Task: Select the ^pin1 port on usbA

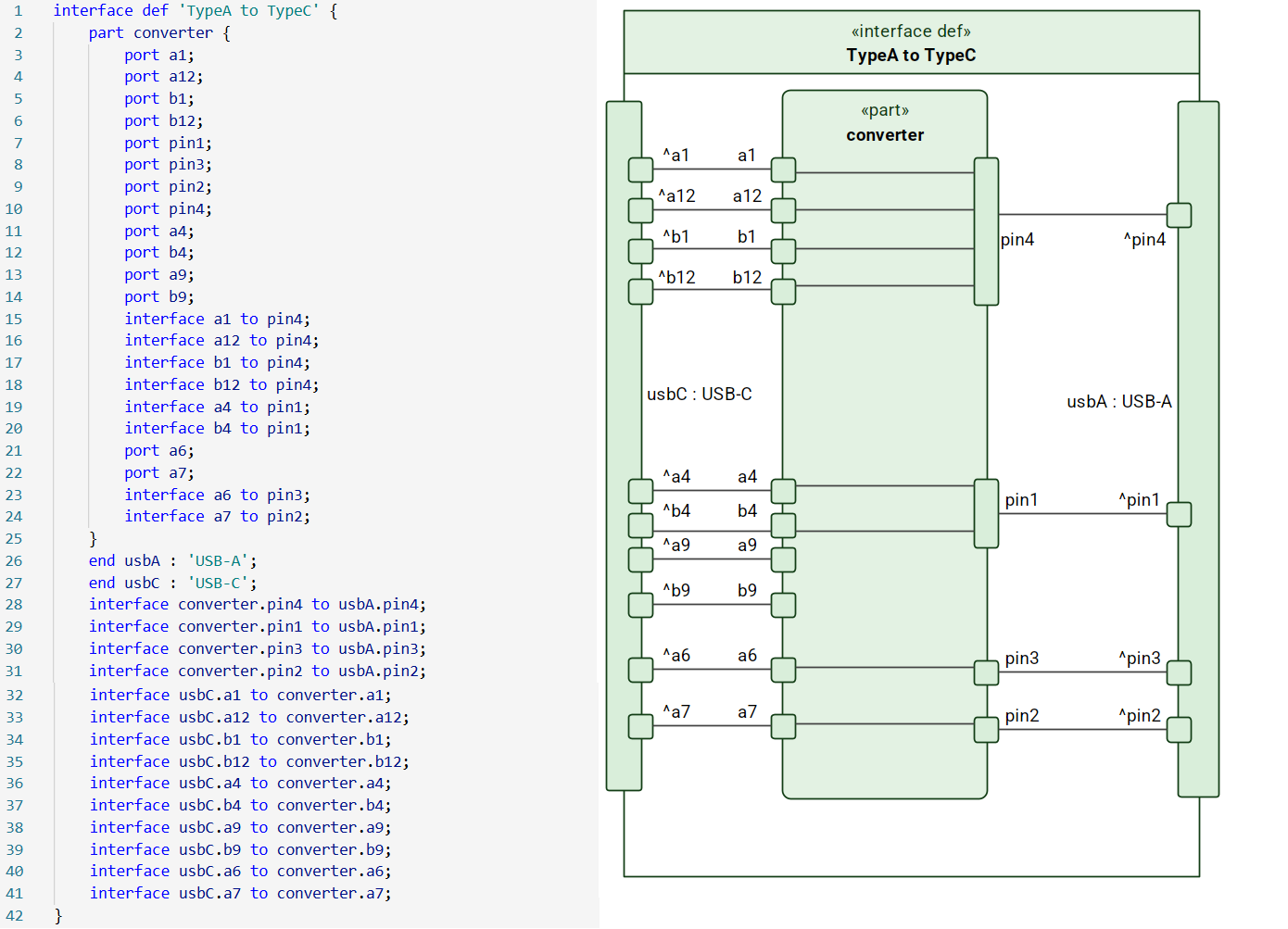Action: [x=1180, y=513]
